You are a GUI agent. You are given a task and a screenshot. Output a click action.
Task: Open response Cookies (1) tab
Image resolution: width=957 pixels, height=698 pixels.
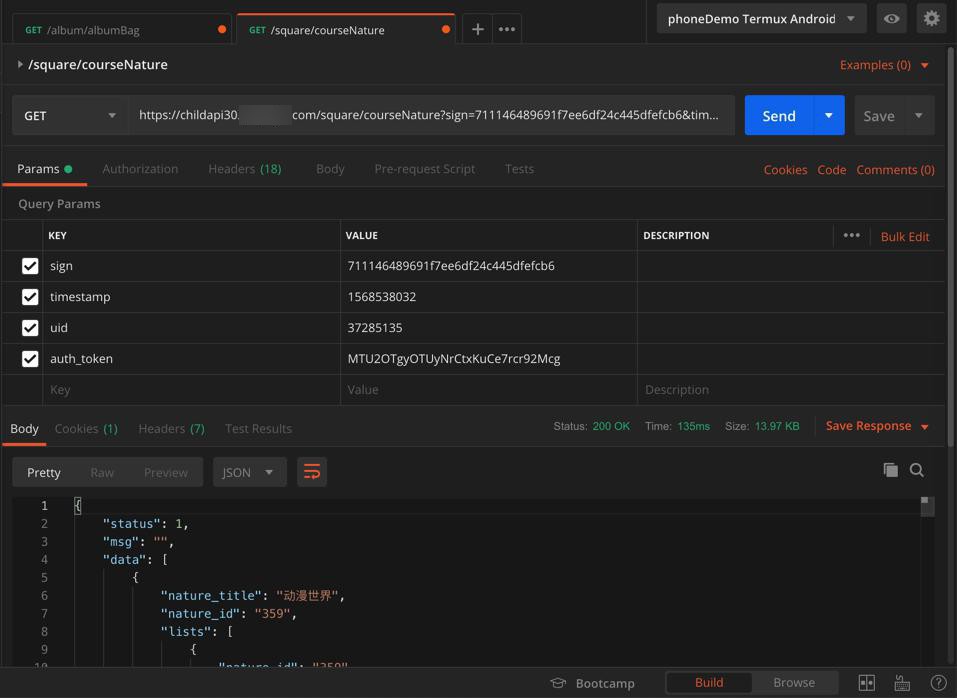click(x=86, y=429)
